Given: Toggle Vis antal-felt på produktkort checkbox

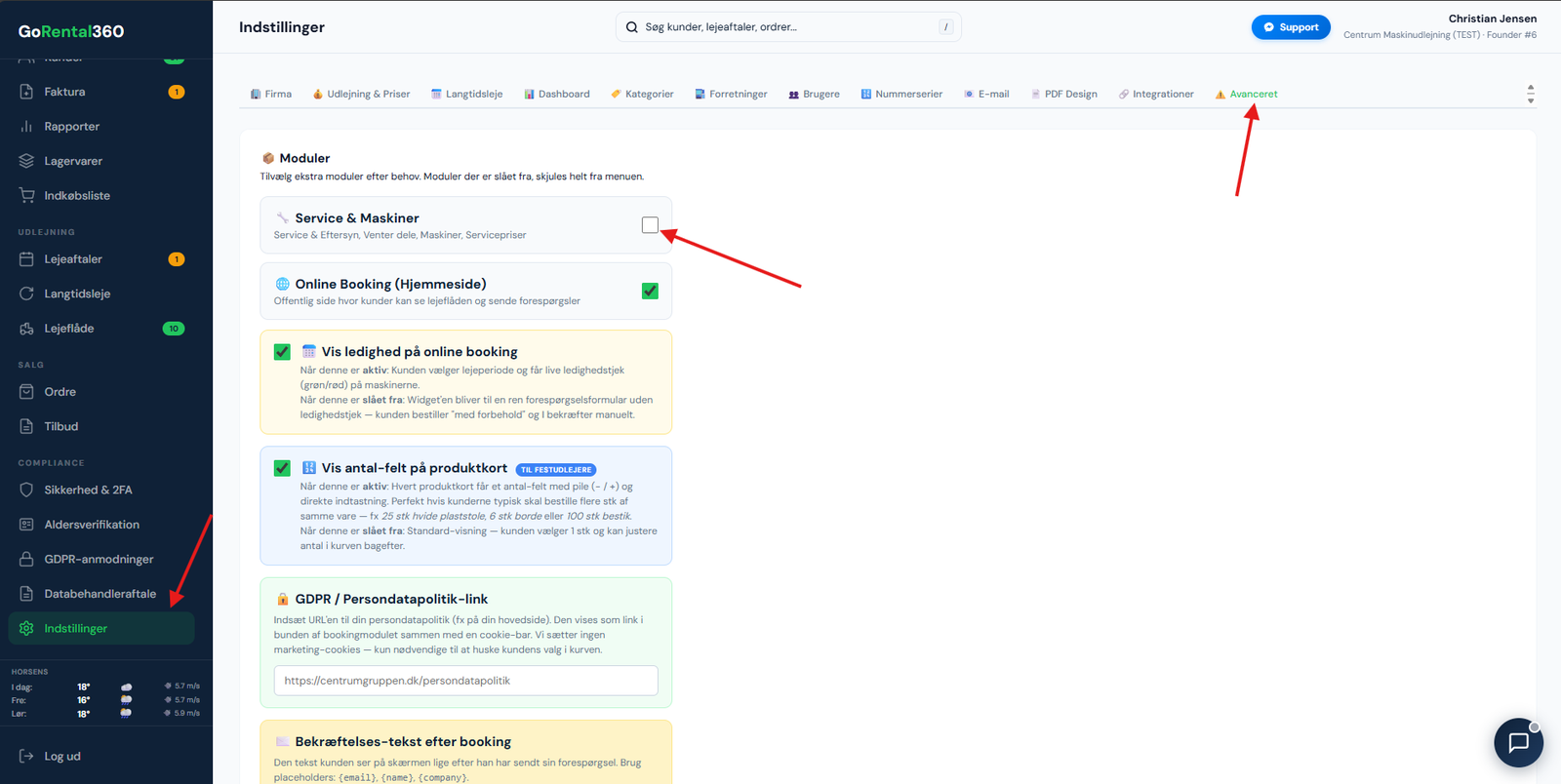Looking at the screenshot, I should (282, 468).
